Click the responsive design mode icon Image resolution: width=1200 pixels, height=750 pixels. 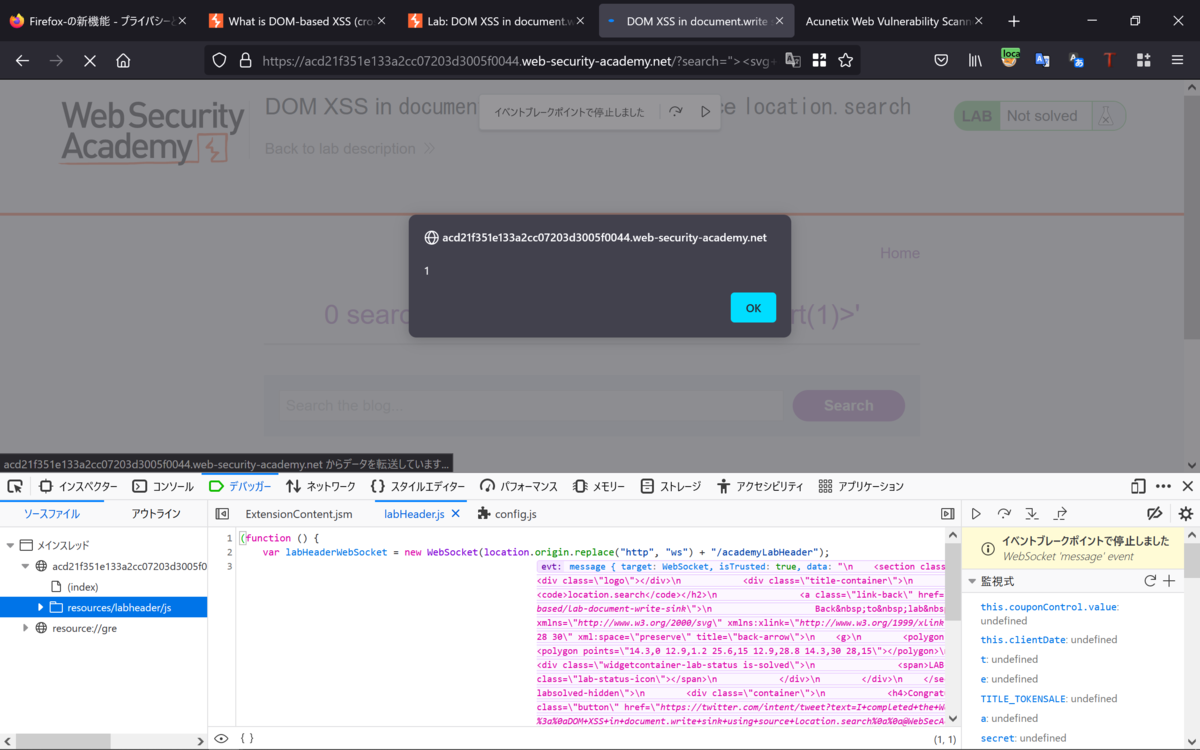[x=1138, y=486]
